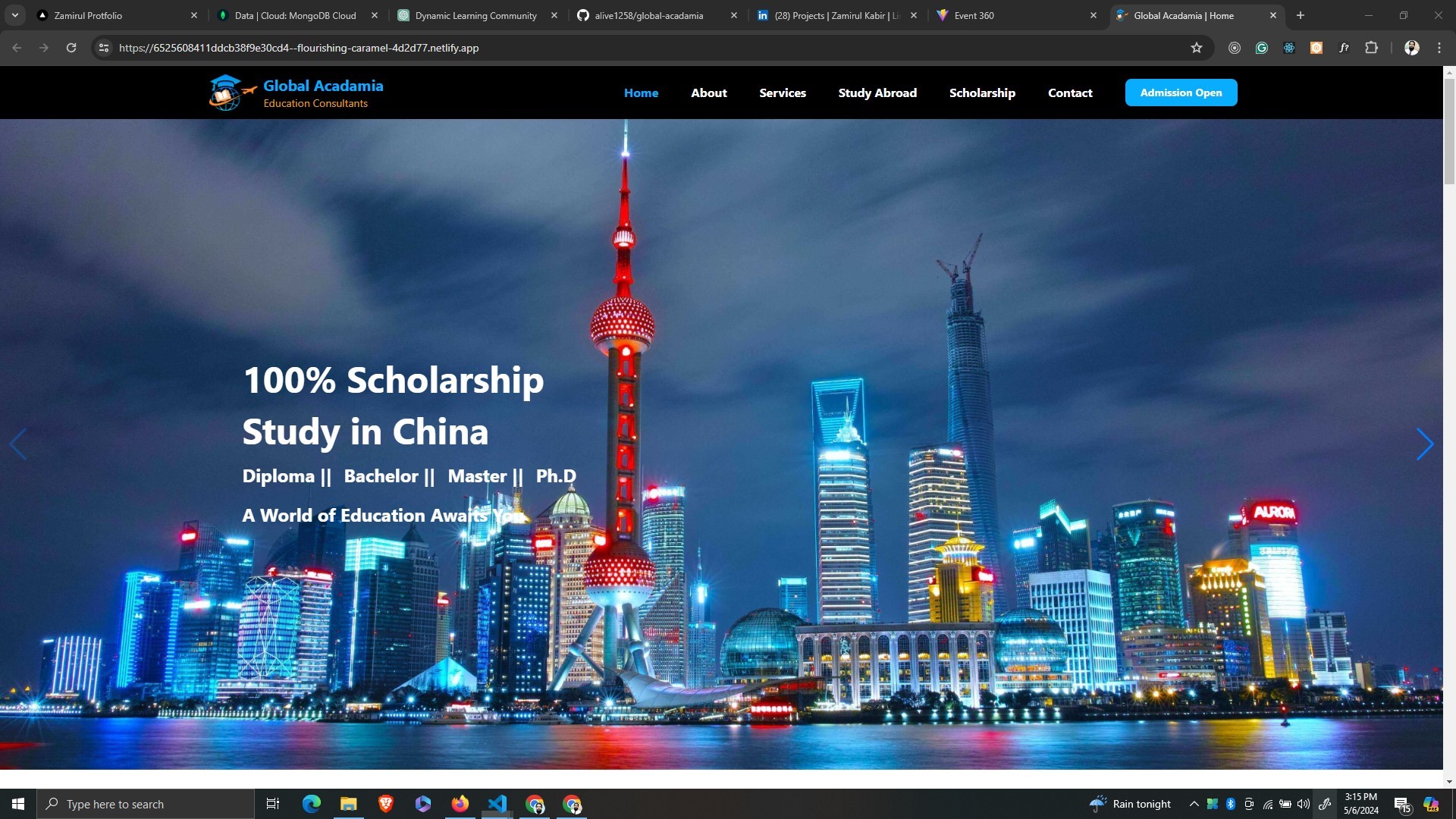
Task: View site information icon in address bar
Action: [x=104, y=48]
